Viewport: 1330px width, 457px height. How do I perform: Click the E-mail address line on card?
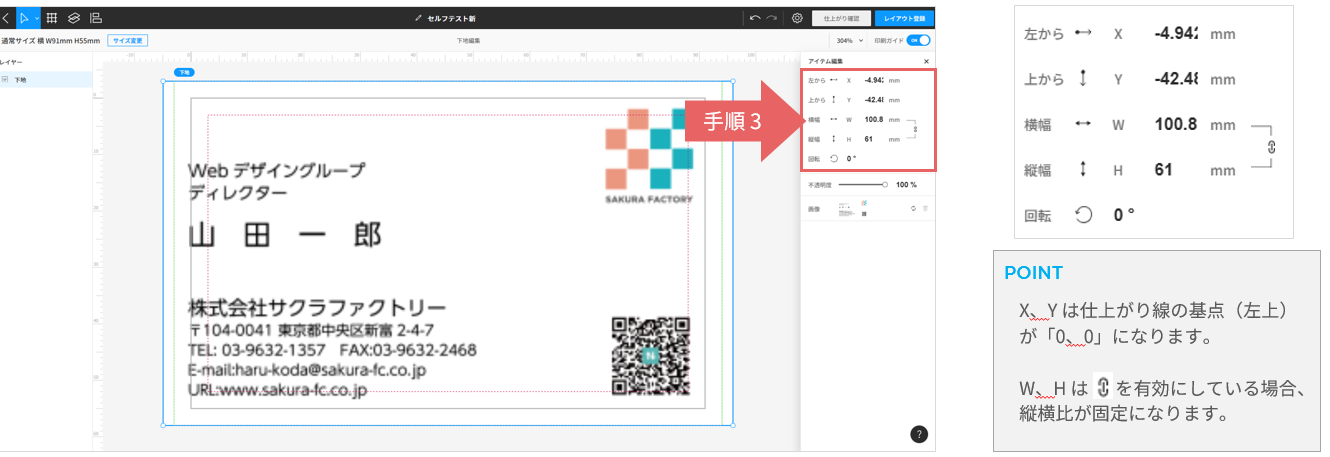point(308,370)
